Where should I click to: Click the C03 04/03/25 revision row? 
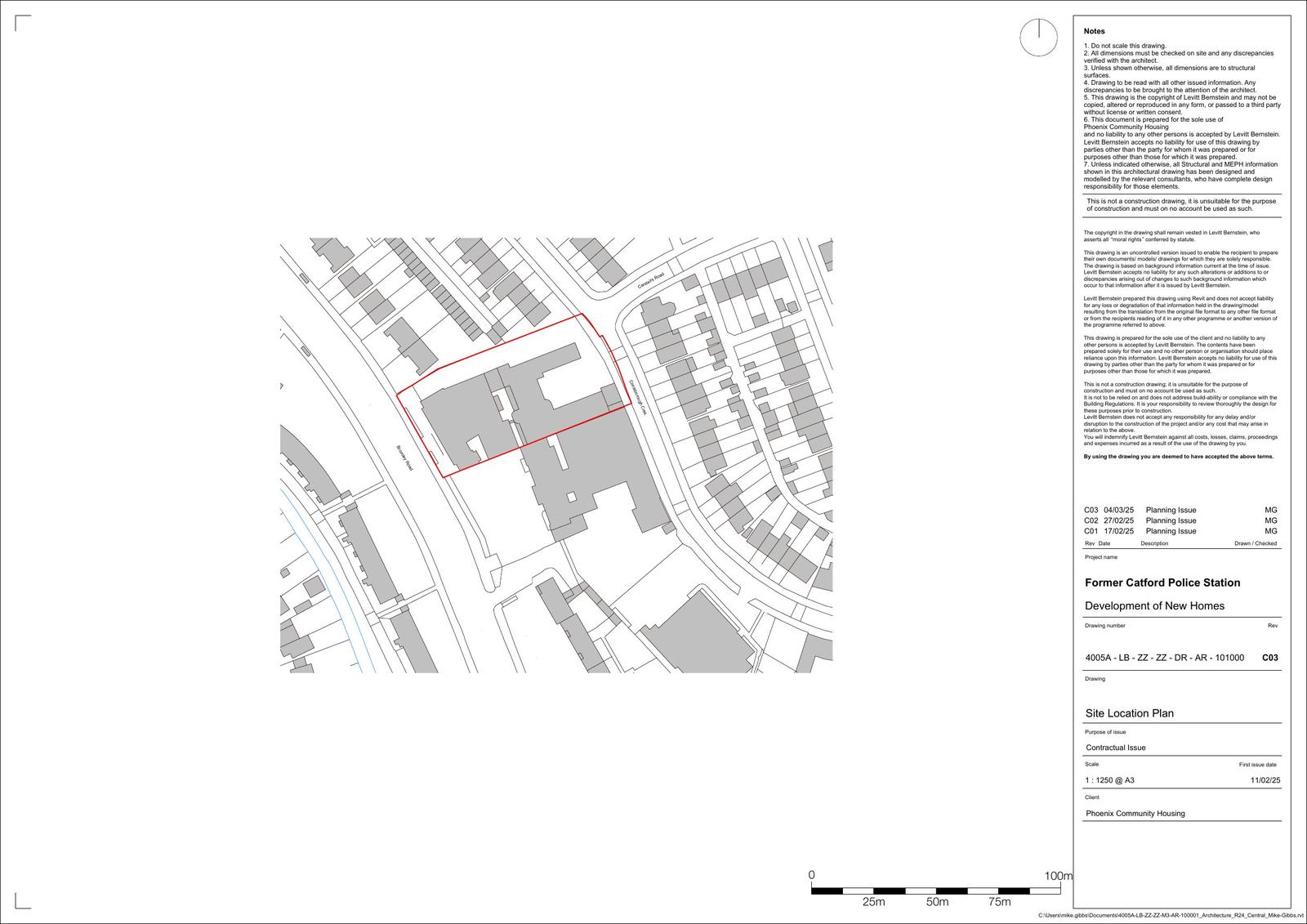[x=1180, y=510]
